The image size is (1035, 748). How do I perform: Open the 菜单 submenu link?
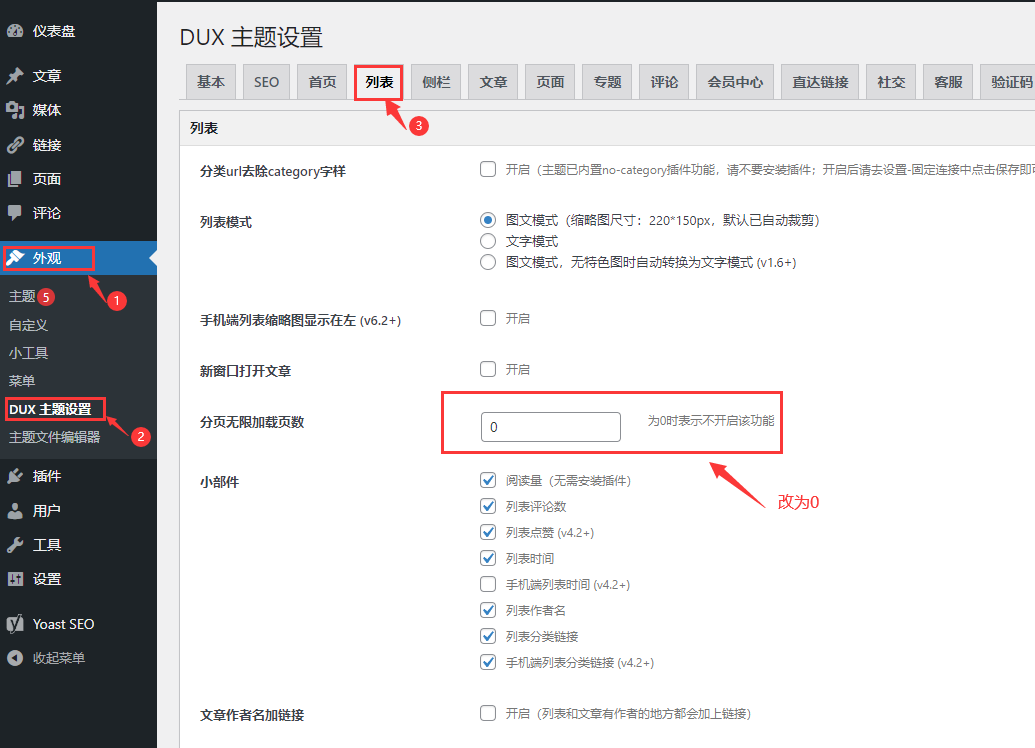click(22, 381)
